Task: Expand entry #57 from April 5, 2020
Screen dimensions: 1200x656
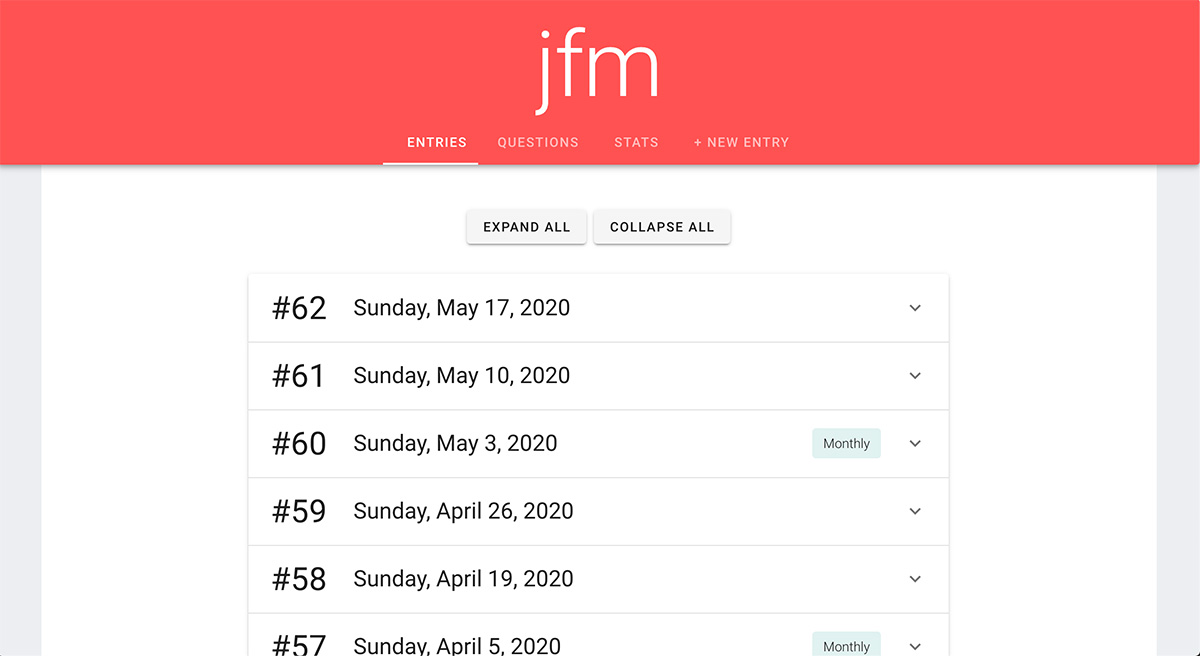Action: click(915, 645)
